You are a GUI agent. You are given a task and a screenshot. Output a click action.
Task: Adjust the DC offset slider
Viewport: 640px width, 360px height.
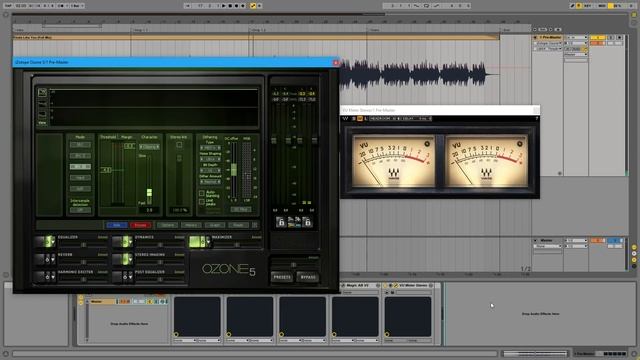pyautogui.click(x=234, y=170)
